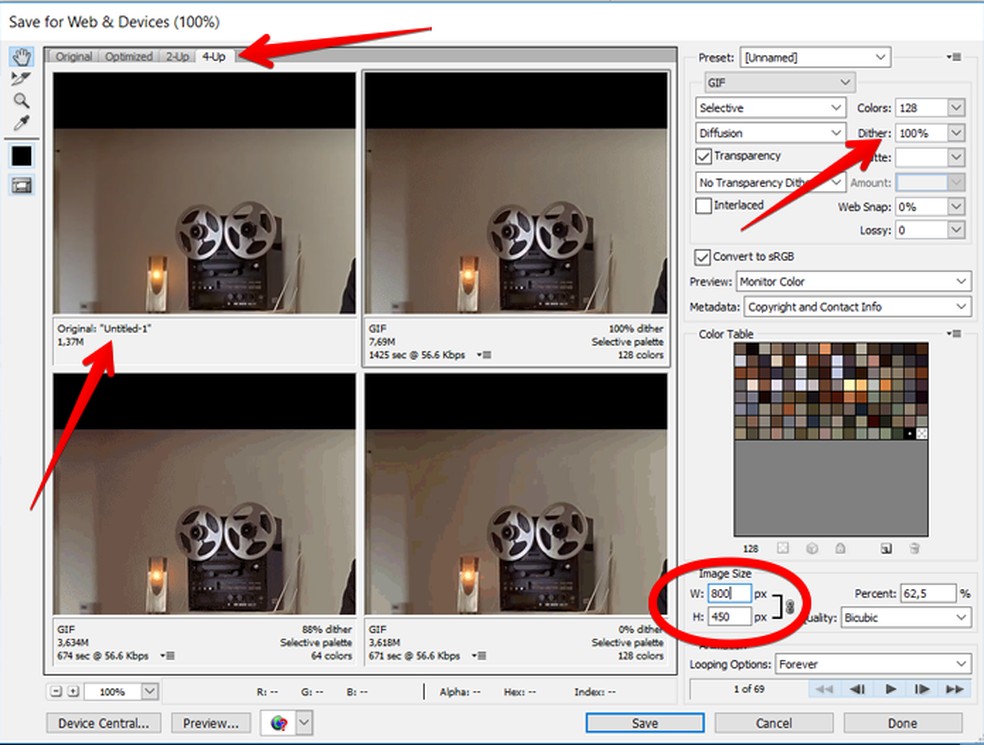Open the Diffusion dither method dropdown

click(x=770, y=132)
